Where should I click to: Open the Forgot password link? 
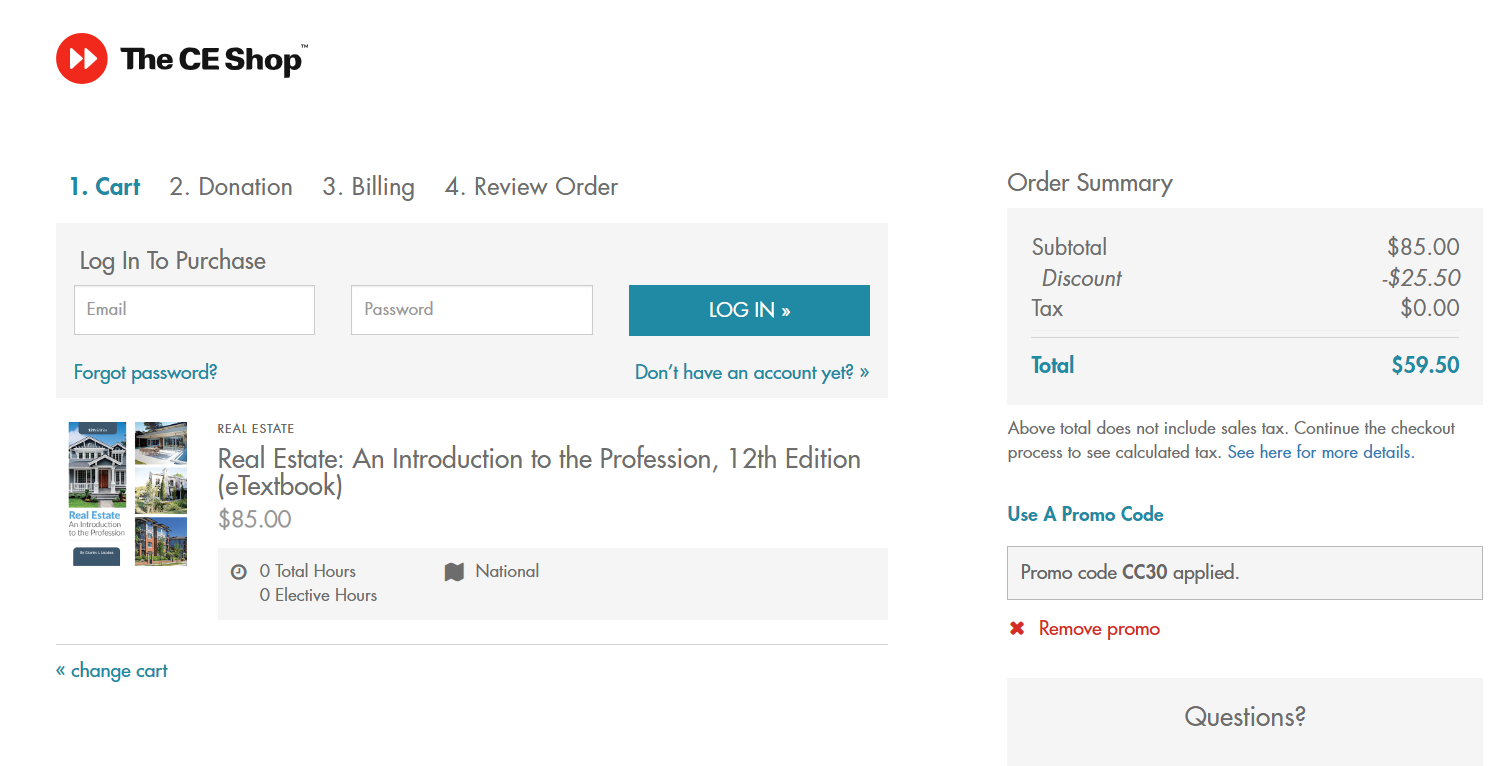[145, 371]
